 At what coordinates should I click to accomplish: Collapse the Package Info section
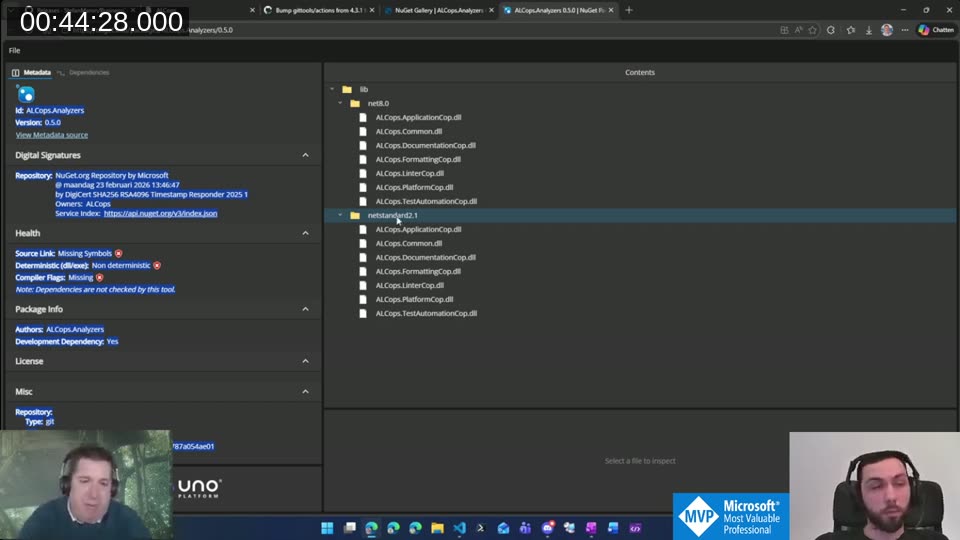point(306,309)
